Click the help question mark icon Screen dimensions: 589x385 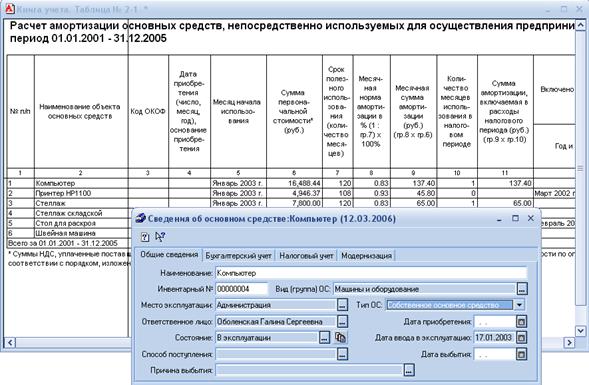coord(145,237)
